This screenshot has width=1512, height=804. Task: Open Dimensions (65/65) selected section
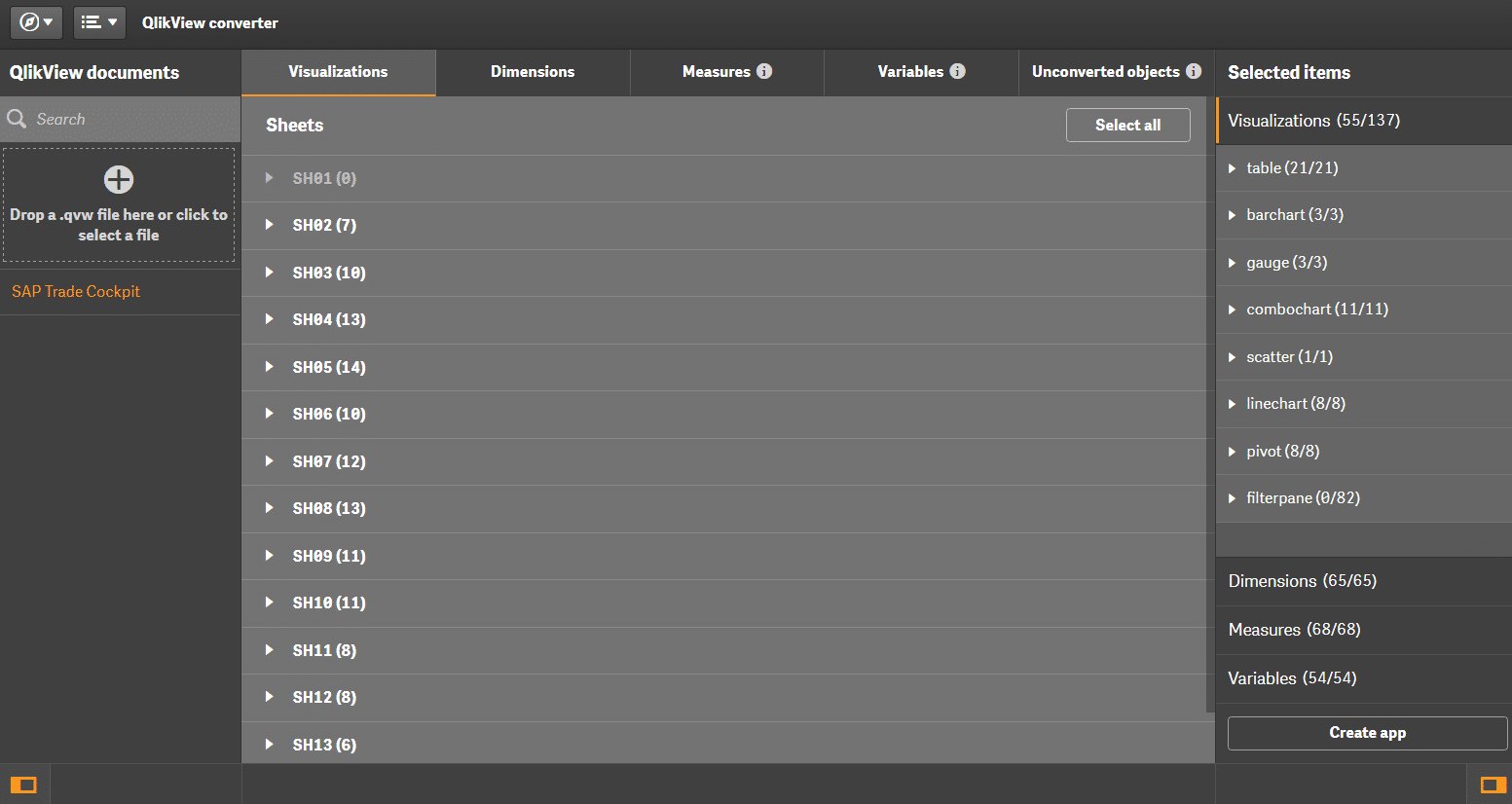click(x=1364, y=581)
